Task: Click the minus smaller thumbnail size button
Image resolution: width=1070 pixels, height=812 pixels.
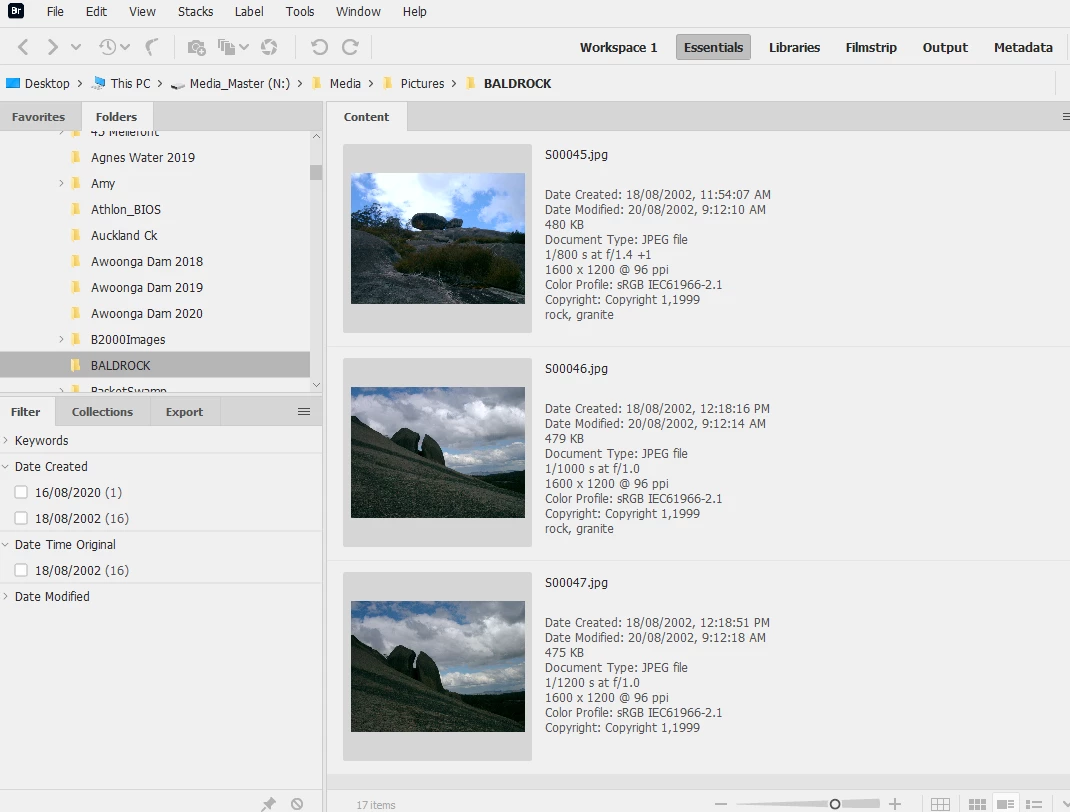Action: [x=721, y=804]
